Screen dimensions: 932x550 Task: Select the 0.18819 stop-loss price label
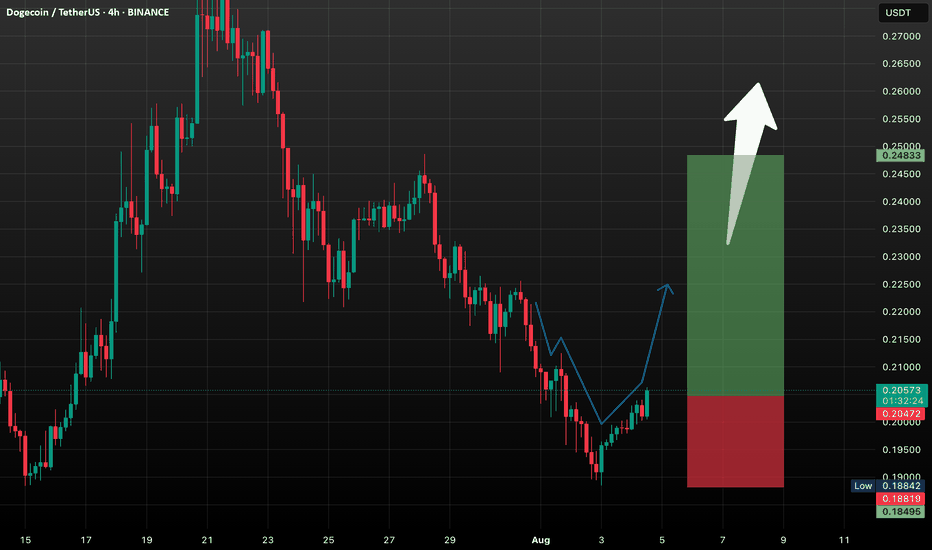click(901, 499)
